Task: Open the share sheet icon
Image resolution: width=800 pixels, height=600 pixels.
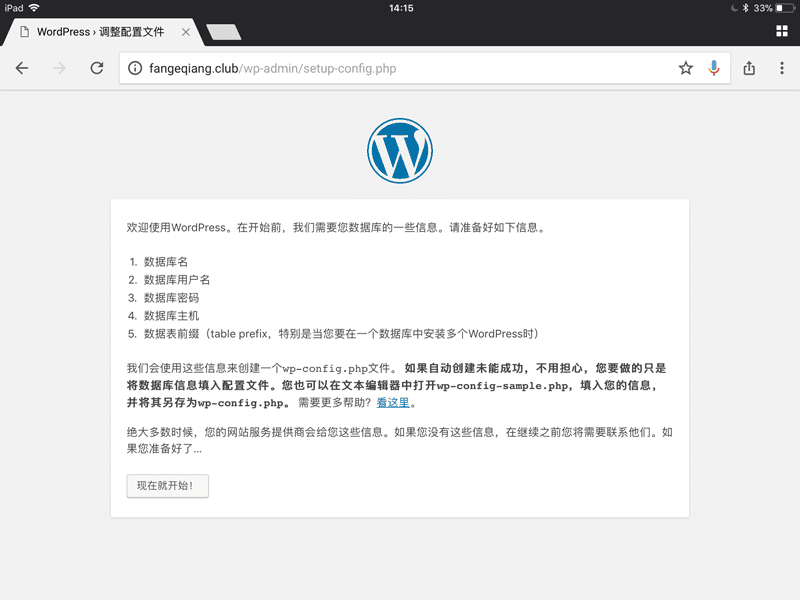Action: point(749,68)
